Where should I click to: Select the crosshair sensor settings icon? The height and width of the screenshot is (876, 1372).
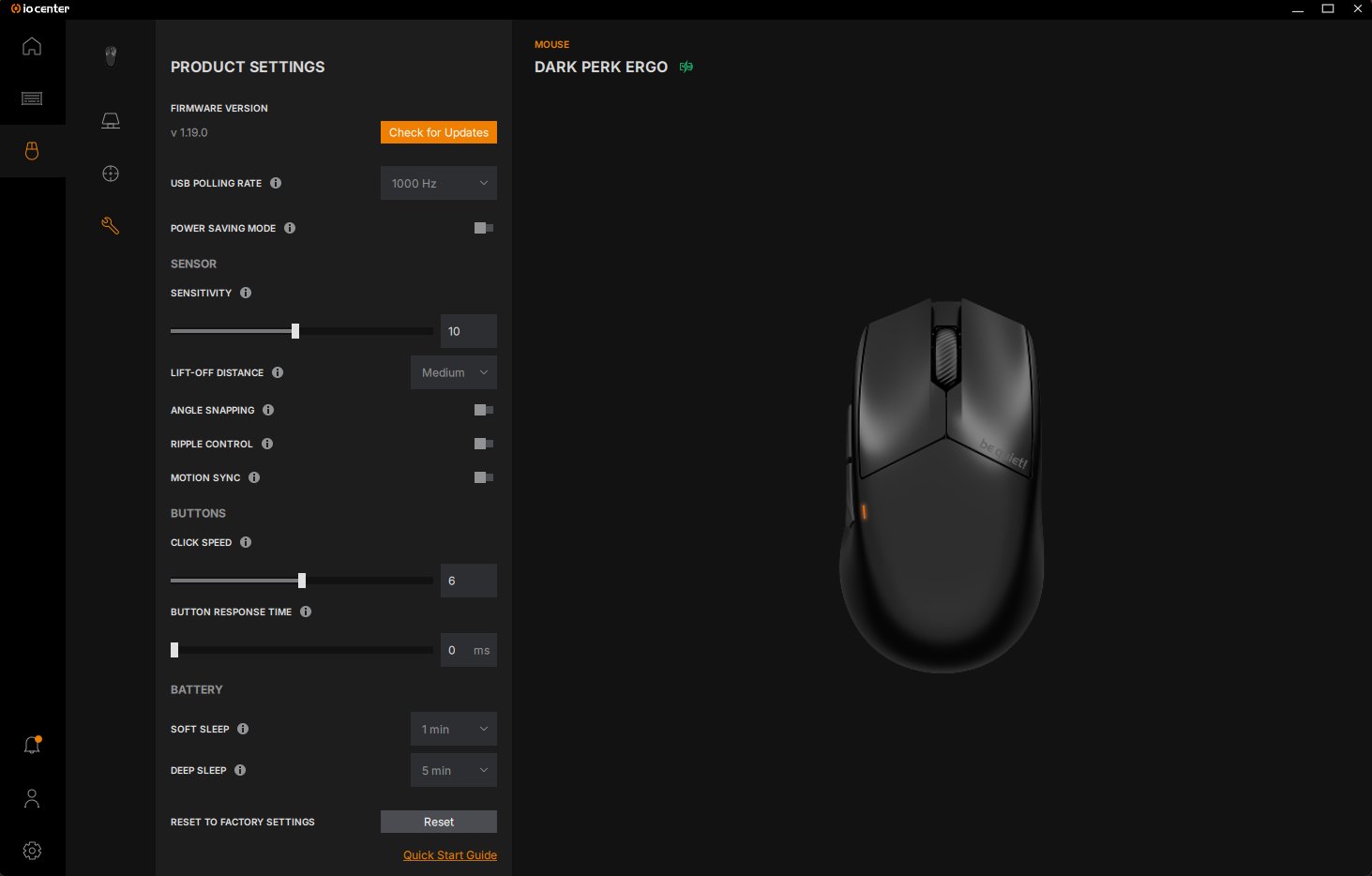point(111,174)
